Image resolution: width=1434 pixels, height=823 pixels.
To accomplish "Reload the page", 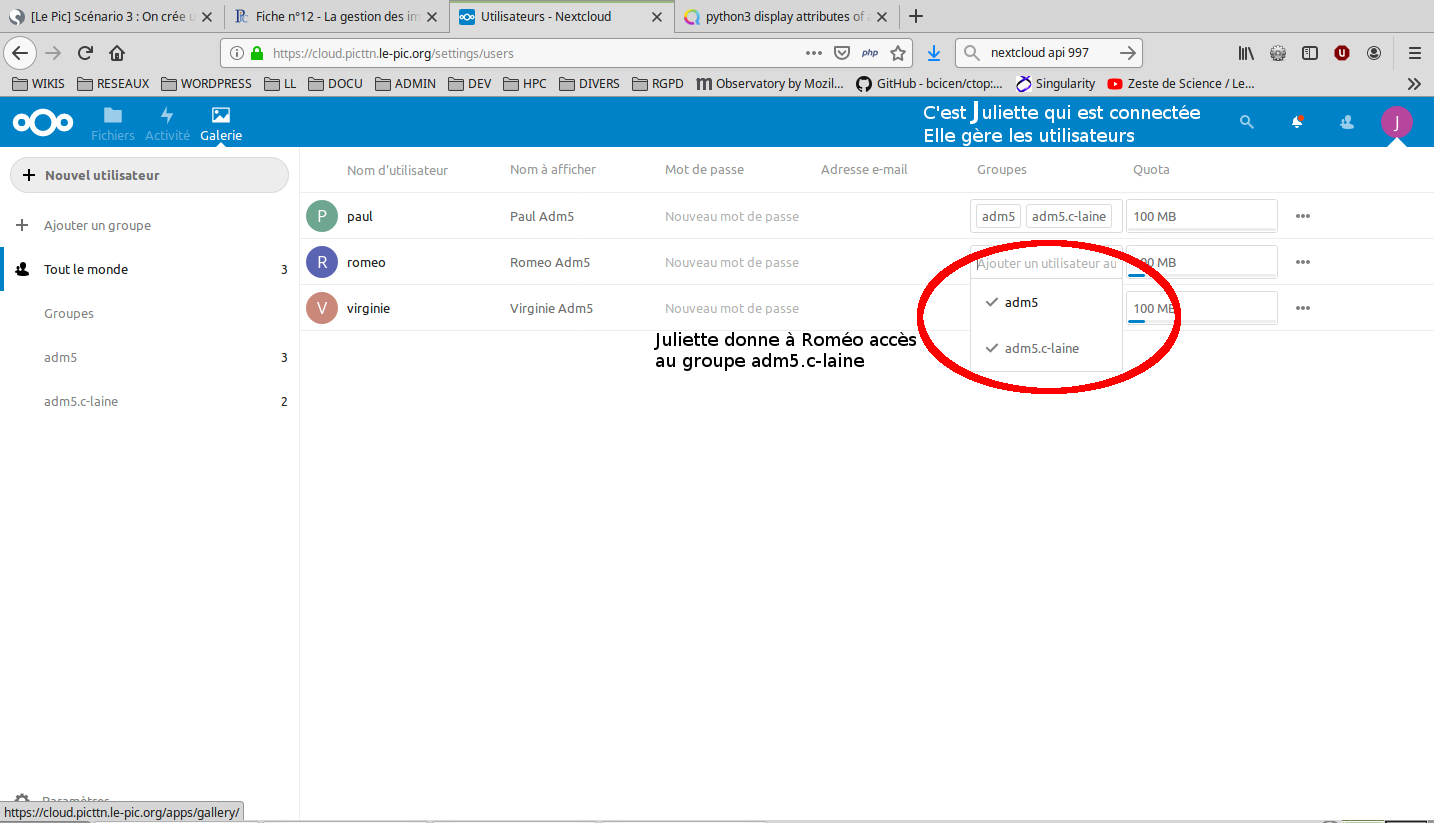I will tap(86, 53).
